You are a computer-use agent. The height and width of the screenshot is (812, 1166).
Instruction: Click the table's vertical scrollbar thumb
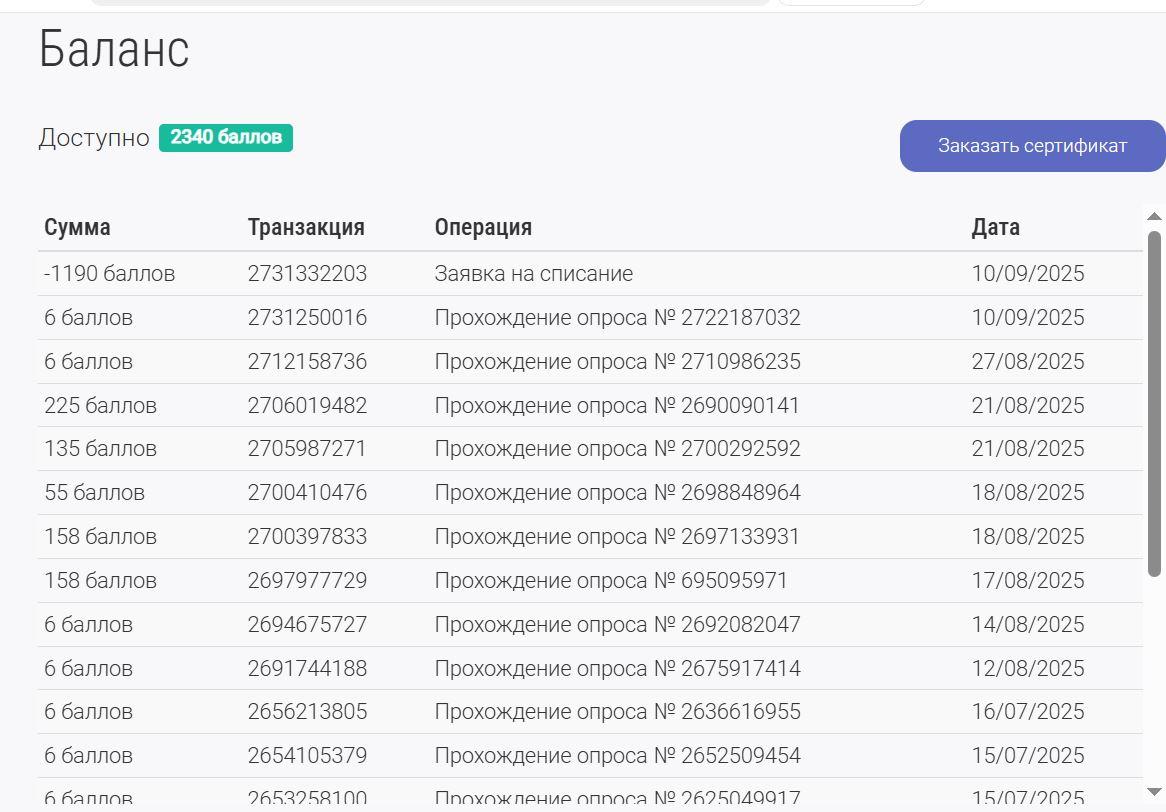pos(1154,404)
